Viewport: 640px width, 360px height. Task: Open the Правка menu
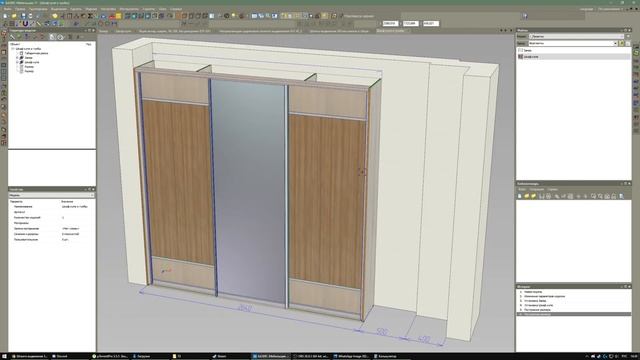point(20,9)
